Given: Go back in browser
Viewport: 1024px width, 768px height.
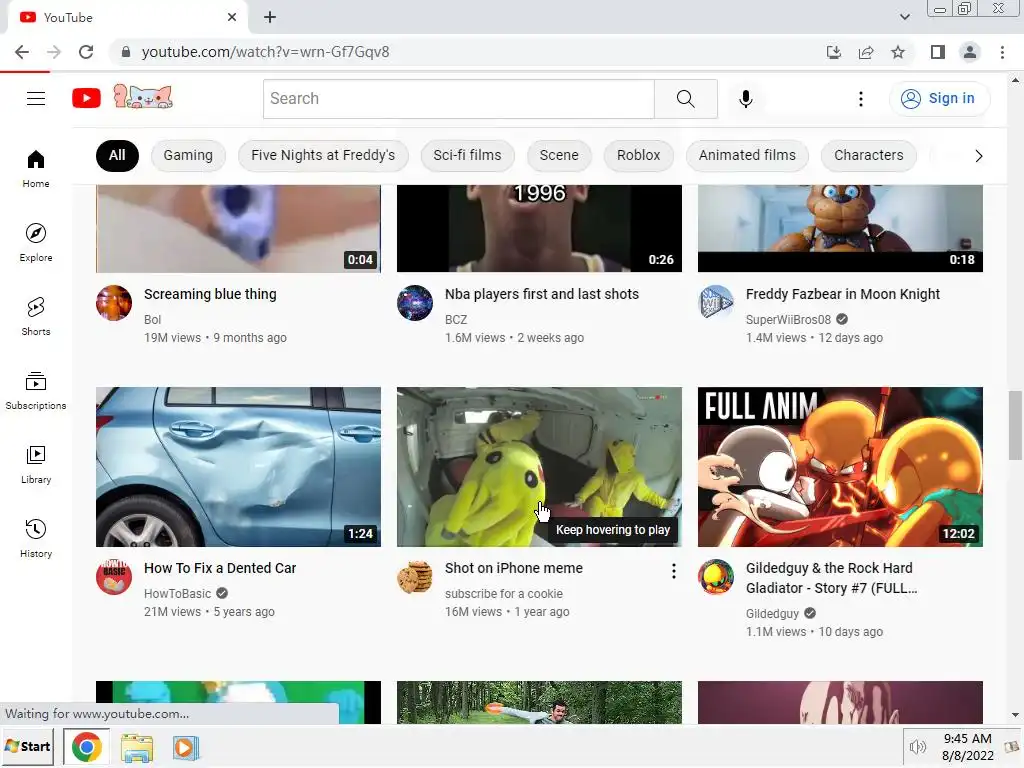Looking at the screenshot, I should [22, 52].
